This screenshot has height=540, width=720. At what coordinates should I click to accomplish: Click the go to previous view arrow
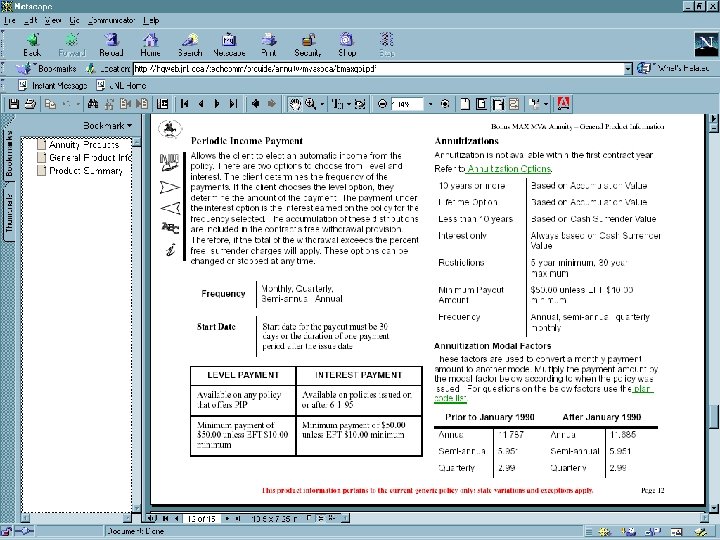255,104
